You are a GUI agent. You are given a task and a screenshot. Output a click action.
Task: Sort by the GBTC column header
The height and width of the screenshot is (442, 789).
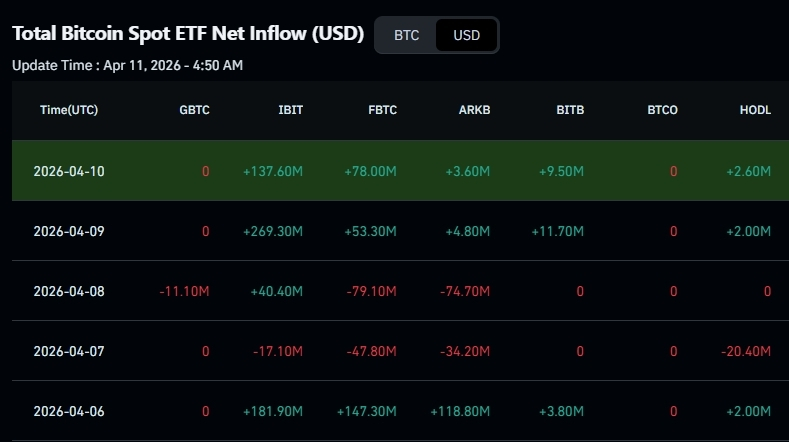(x=194, y=110)
